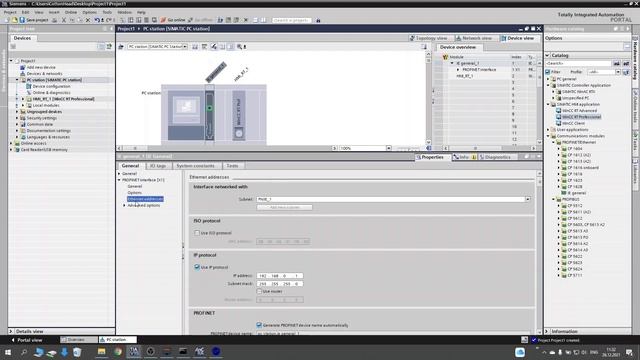Open the System constants tab
The image size is (640, 360).
point(196,166)
